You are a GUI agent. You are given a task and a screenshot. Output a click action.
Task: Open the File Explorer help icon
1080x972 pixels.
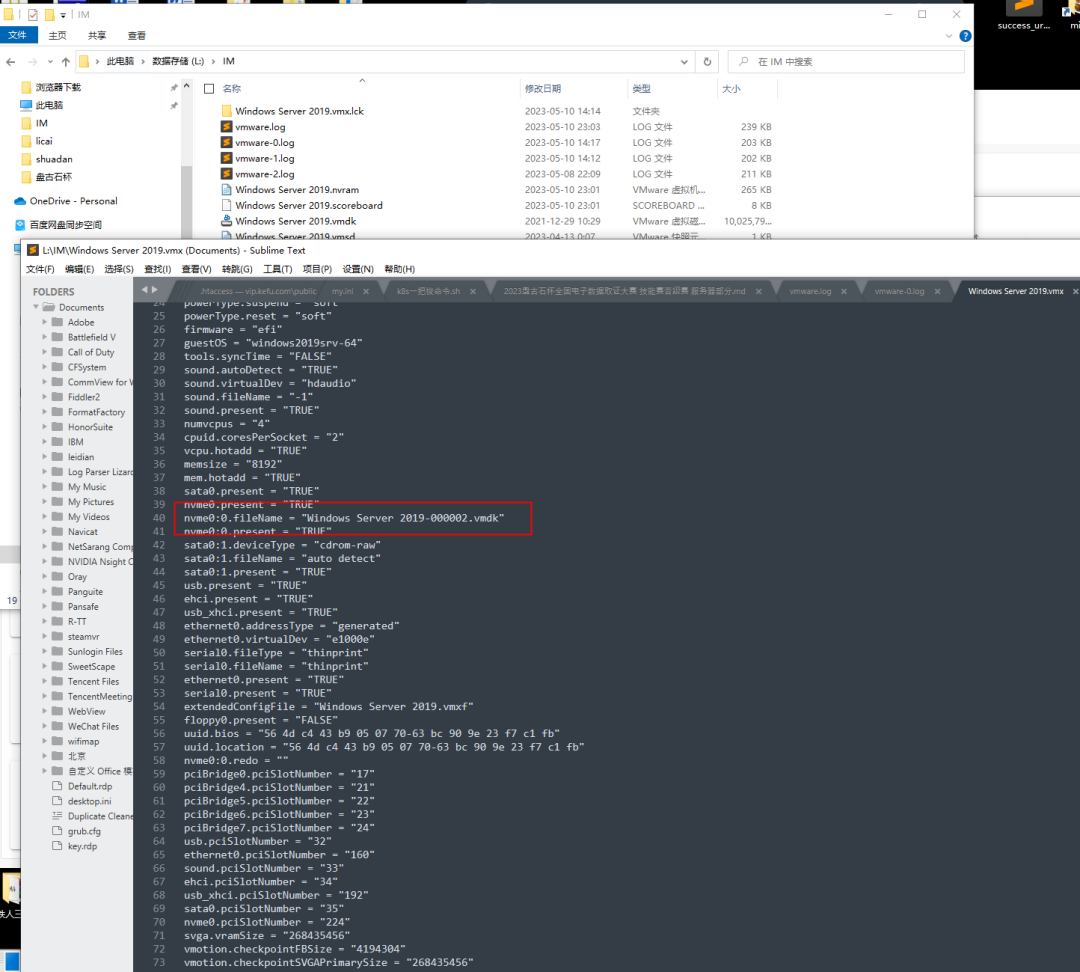[965, 36]
